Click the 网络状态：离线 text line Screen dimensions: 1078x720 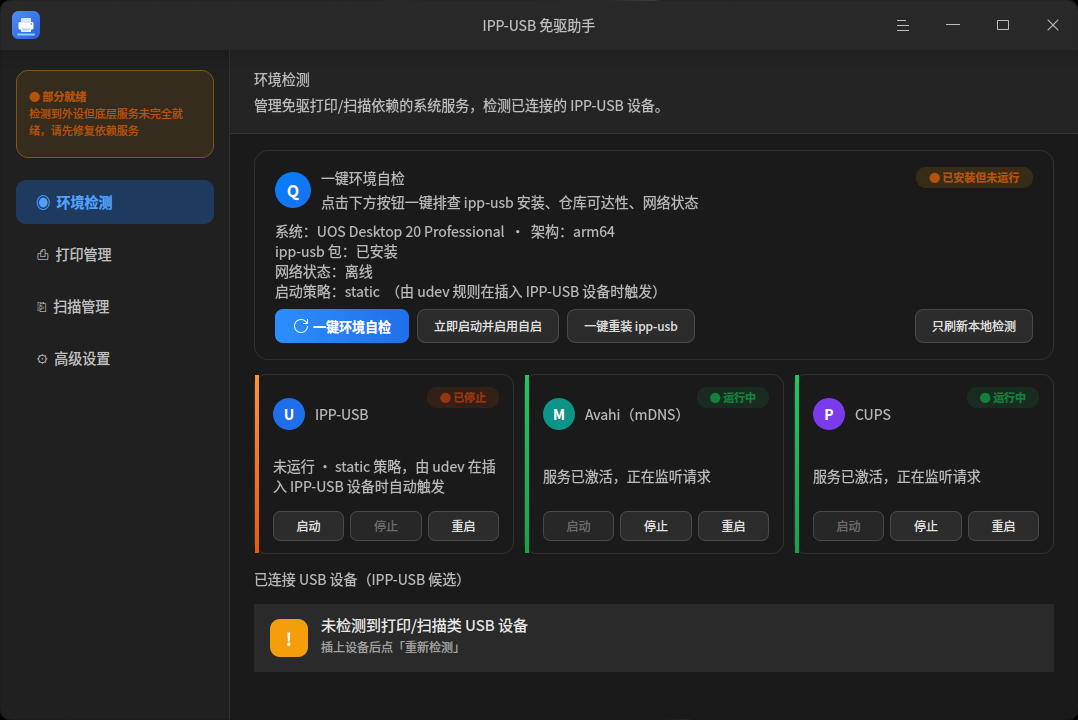(x=324, y=272)
